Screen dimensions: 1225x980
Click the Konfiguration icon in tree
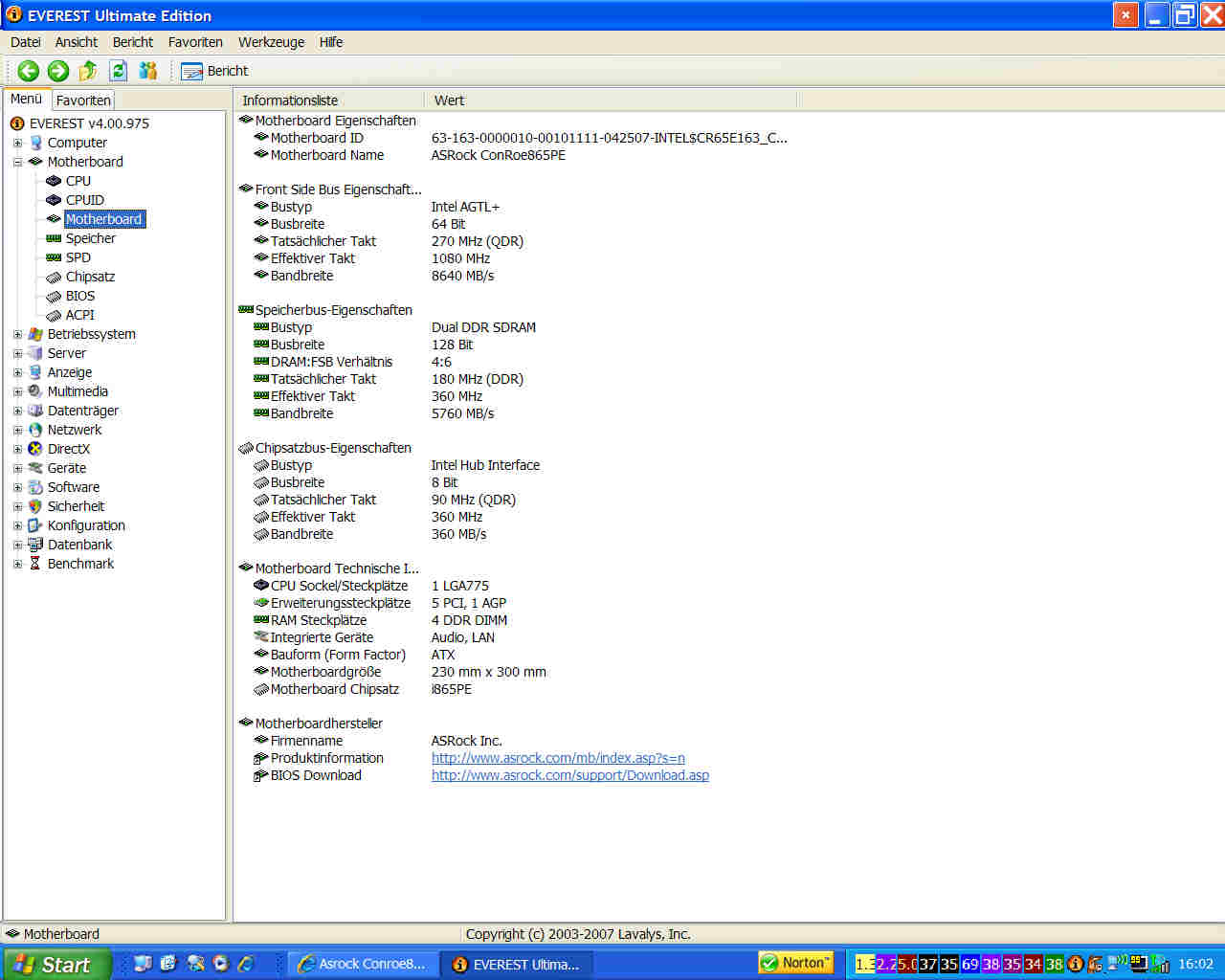click(x=35, y=525)
